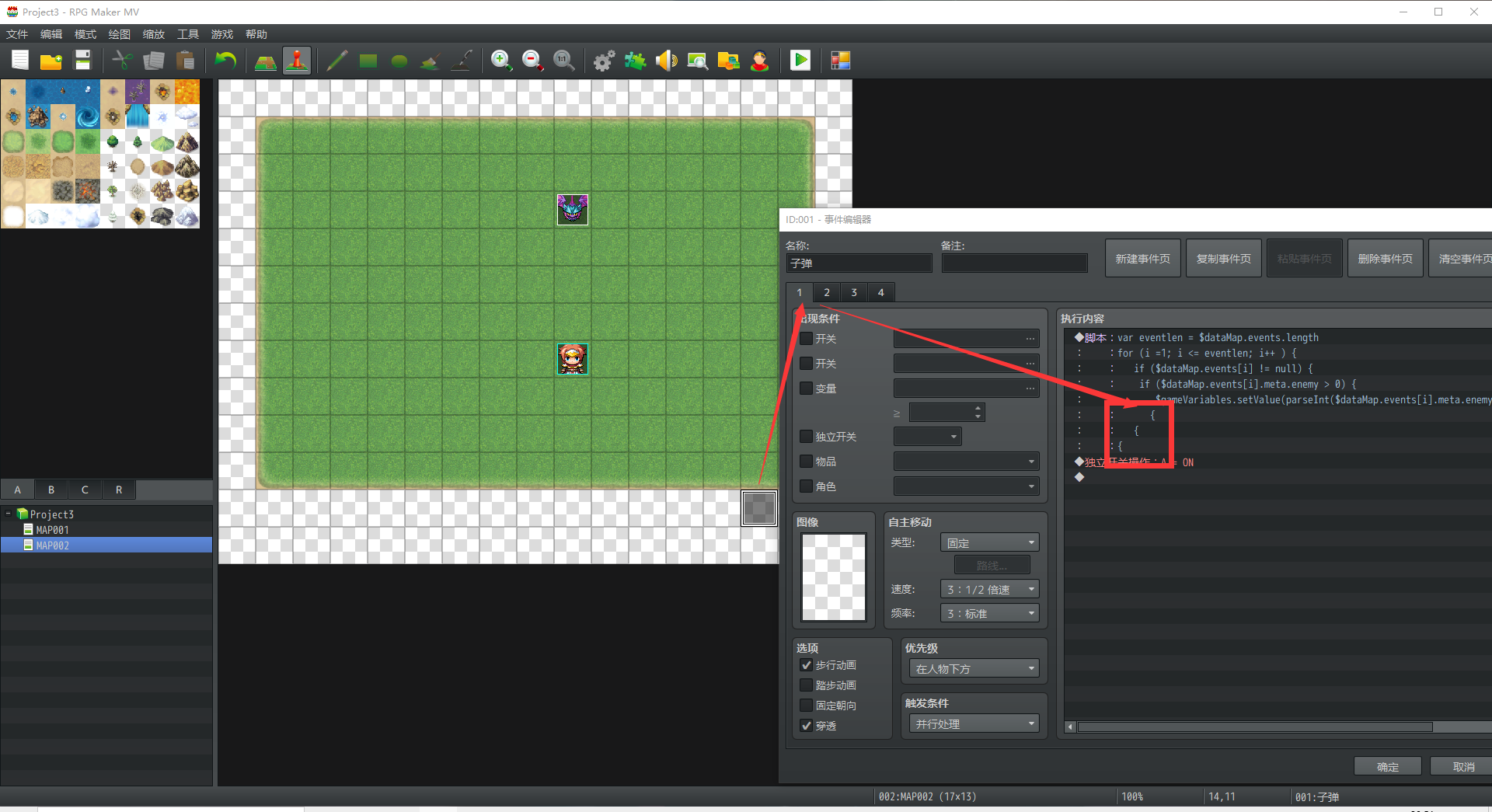Open Database via the gear icon
Image resolution: width=1492 pixels, height=812 pixels.
604,61
